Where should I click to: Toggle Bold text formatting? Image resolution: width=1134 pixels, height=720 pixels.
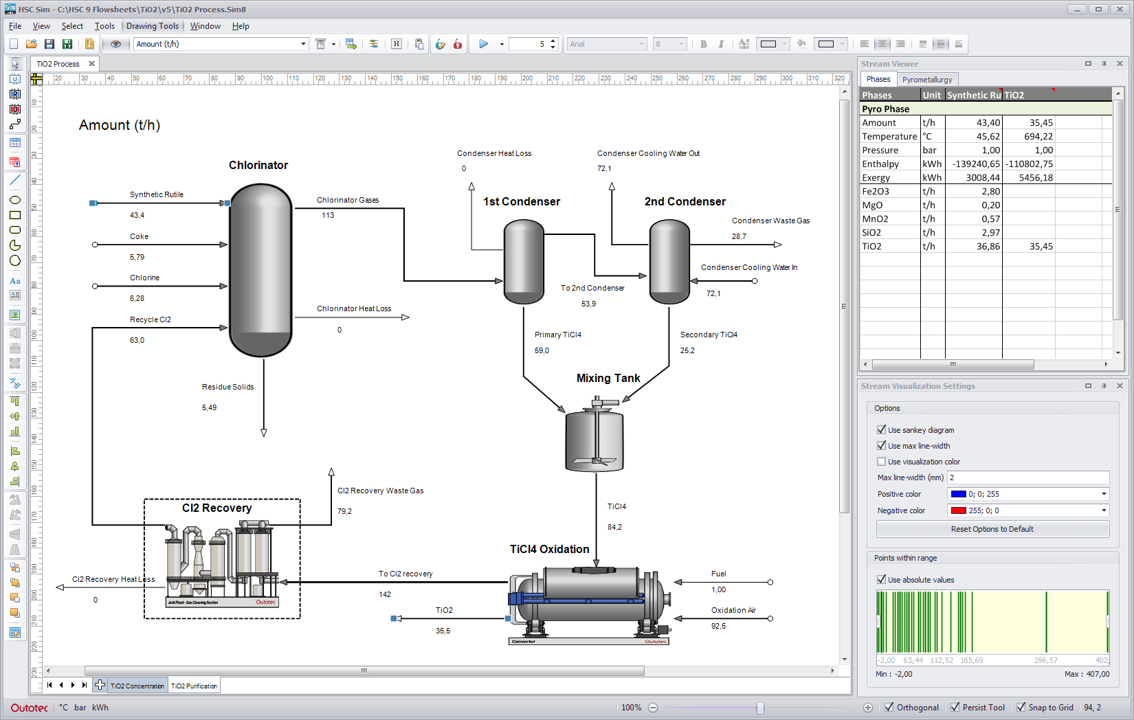703,44
